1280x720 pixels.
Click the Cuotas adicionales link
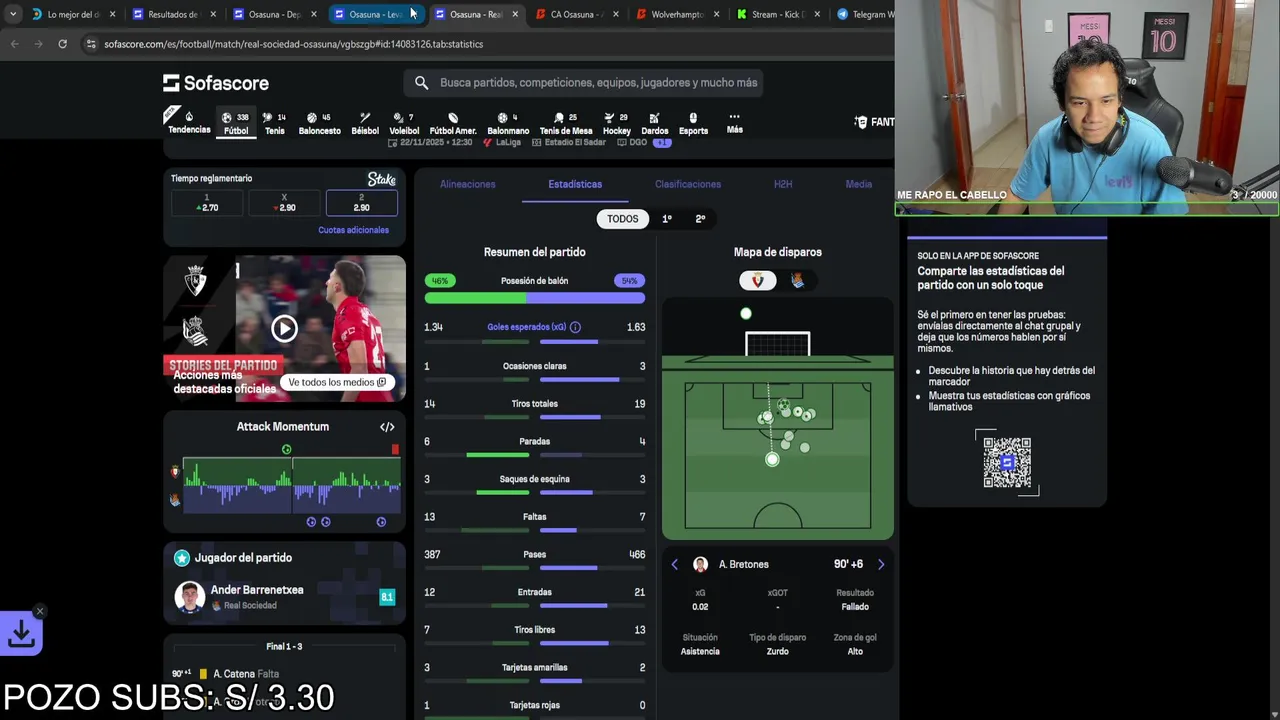353,230
